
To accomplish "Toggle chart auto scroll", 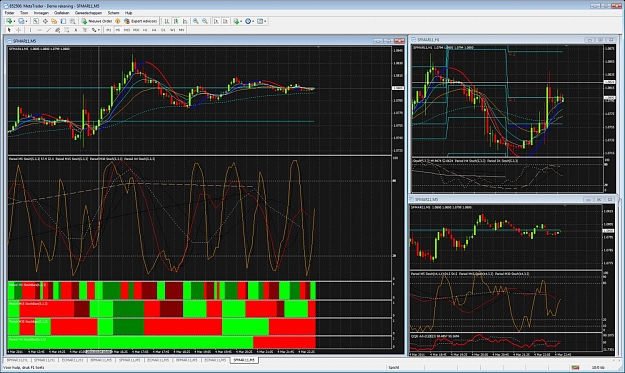I will coord(216,21).
